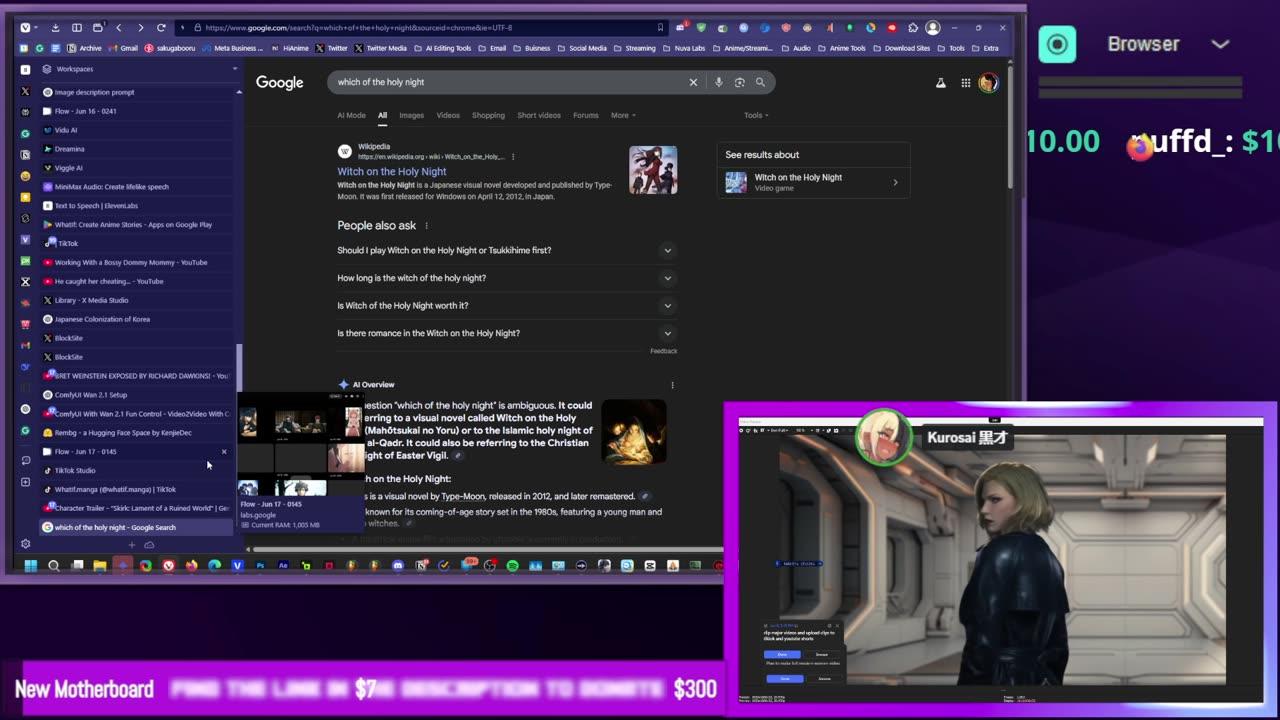Expand 'Is there romance' question
The image size is (1280, 720).
(507, 333)
